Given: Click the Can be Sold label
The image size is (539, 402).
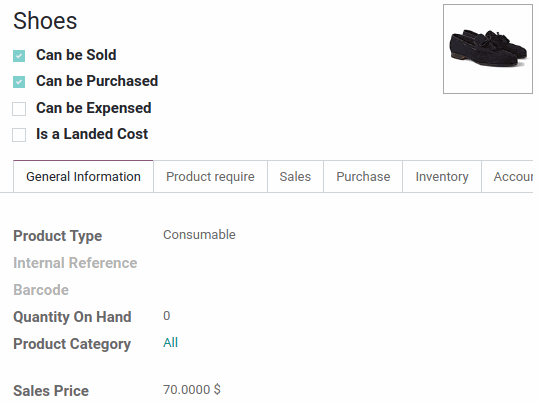Looking at the screenshot, I should [x=76, y=55].
